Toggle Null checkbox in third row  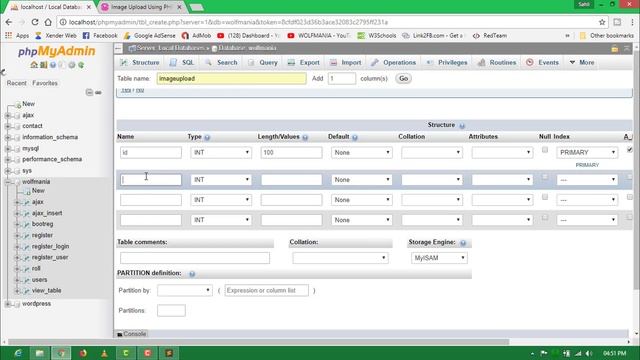(x=545, y=197)
